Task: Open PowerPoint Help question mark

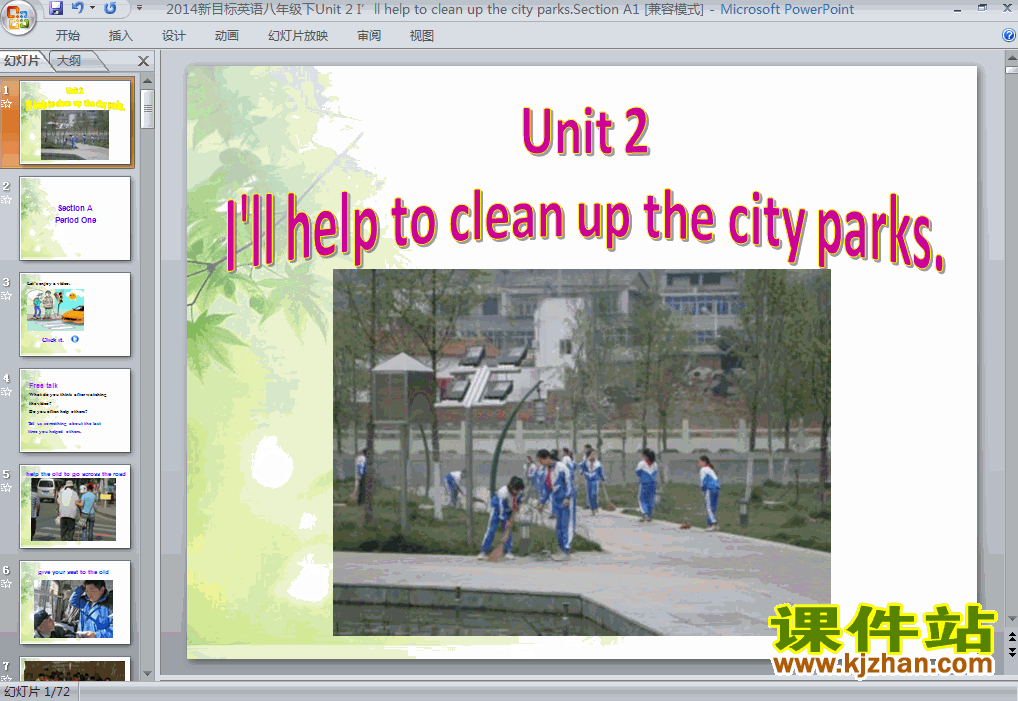Action: click(1009, 35)
